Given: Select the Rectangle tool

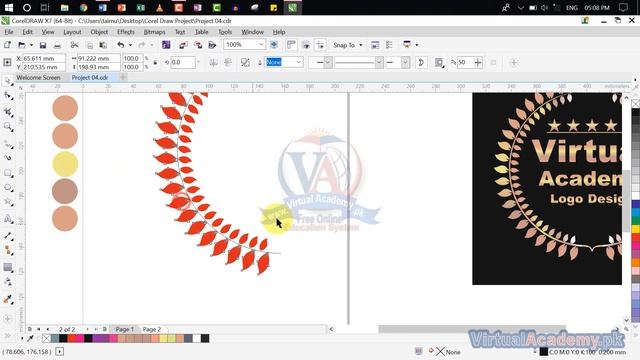Looking at the screenshot, I should (x=7, y=173).
